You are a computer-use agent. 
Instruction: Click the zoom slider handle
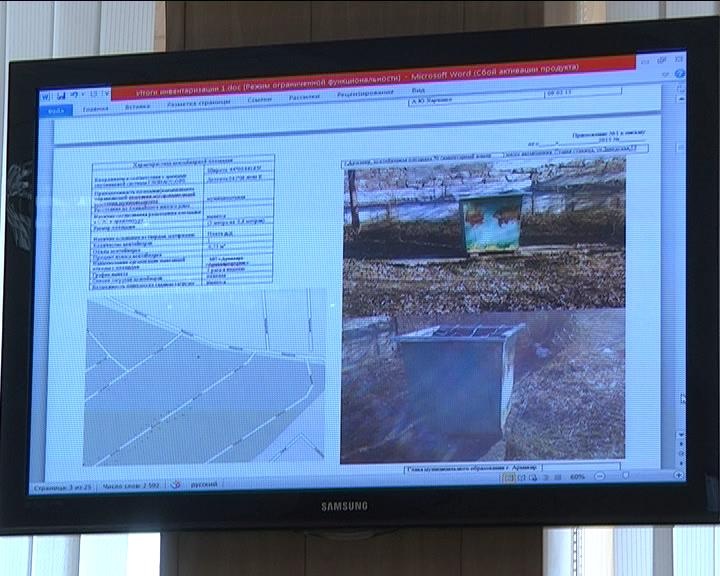[625, 476]
